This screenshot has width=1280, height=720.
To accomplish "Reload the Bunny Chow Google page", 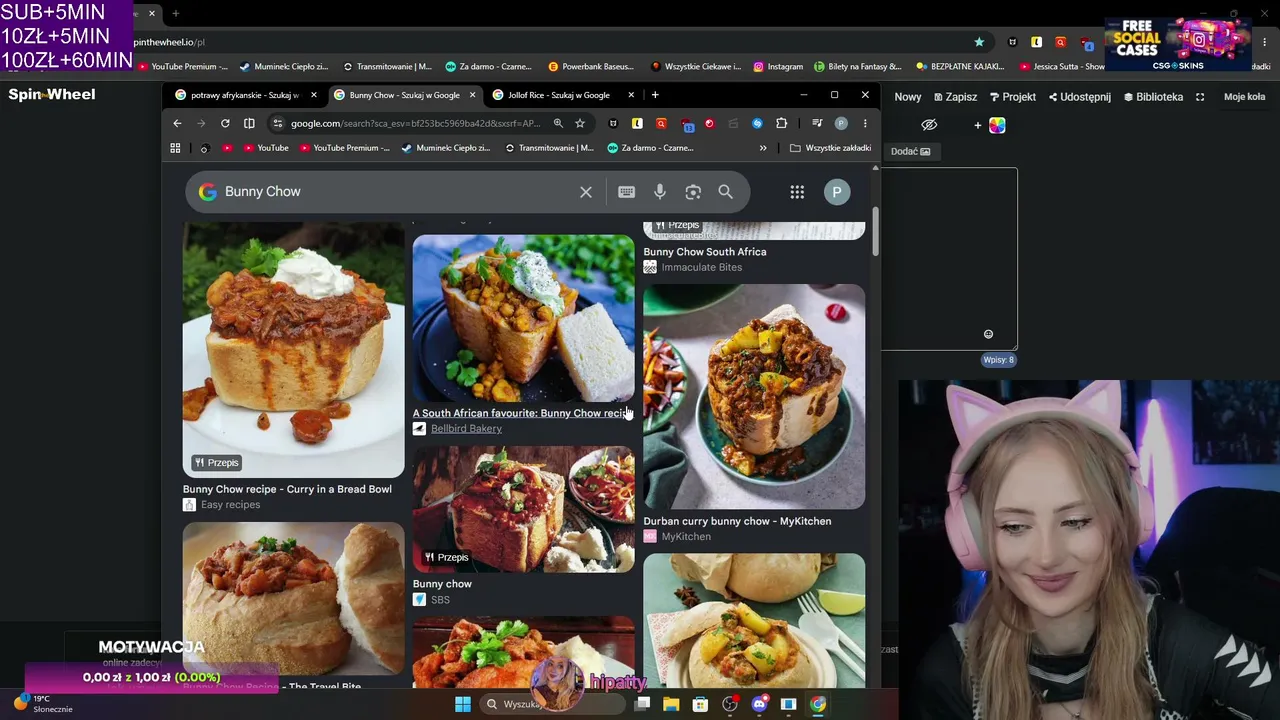I will point(225,123).
